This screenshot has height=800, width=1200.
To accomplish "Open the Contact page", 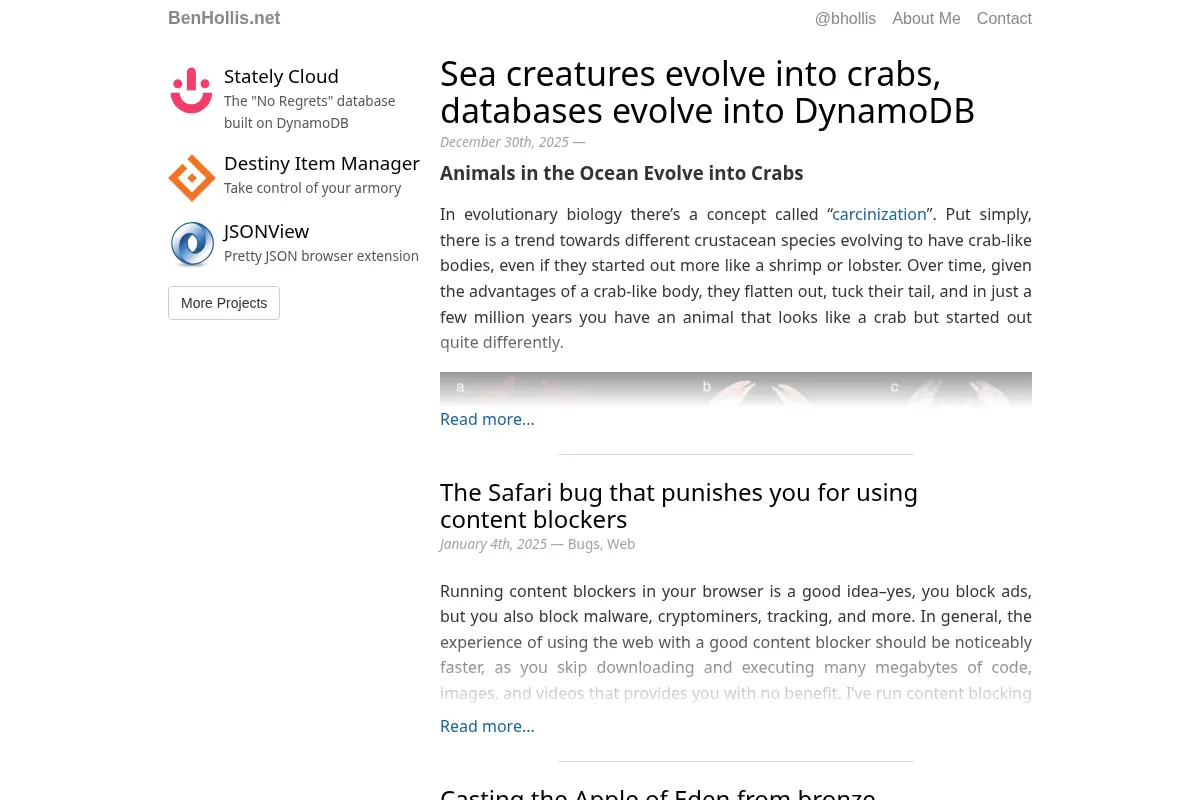I will [x=1004, y=18].
